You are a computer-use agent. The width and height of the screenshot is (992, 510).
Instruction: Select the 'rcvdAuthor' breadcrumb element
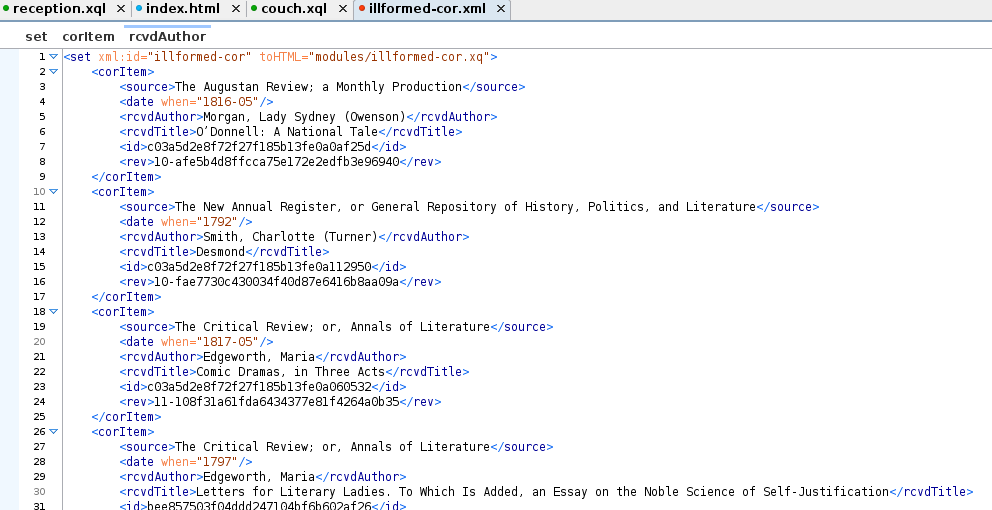pos(168,37)
